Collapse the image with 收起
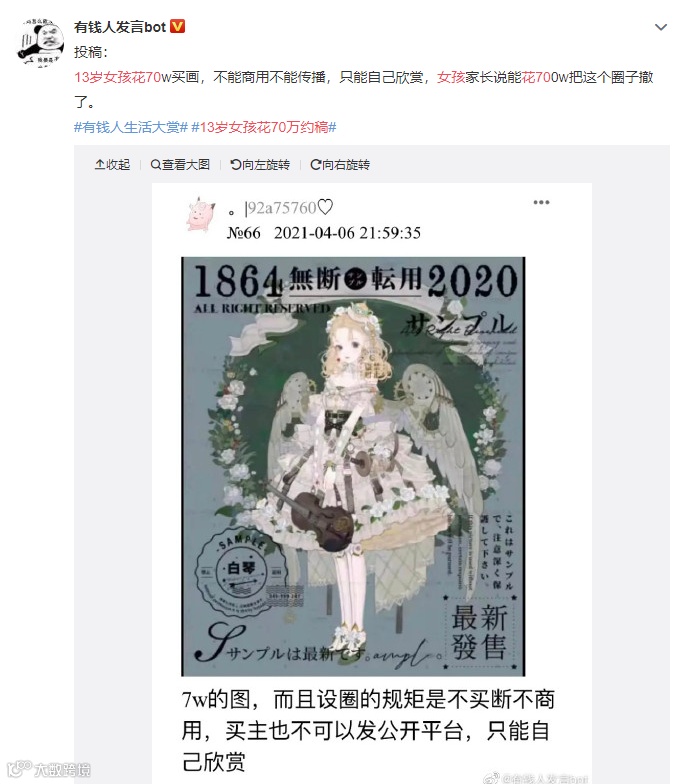Image resolution: width=681 pixels, height=784 pixels. [x=112, y=164]
